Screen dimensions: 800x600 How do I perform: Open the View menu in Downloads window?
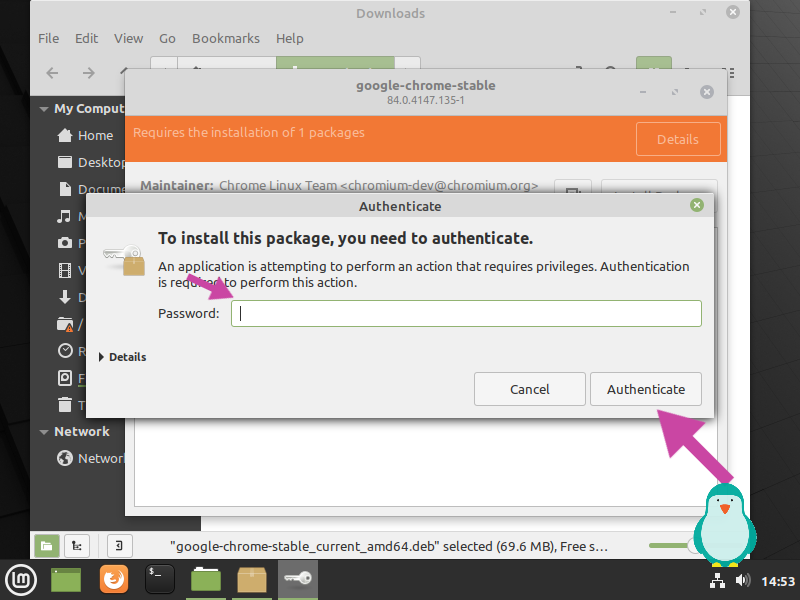[x=129, y=38]
